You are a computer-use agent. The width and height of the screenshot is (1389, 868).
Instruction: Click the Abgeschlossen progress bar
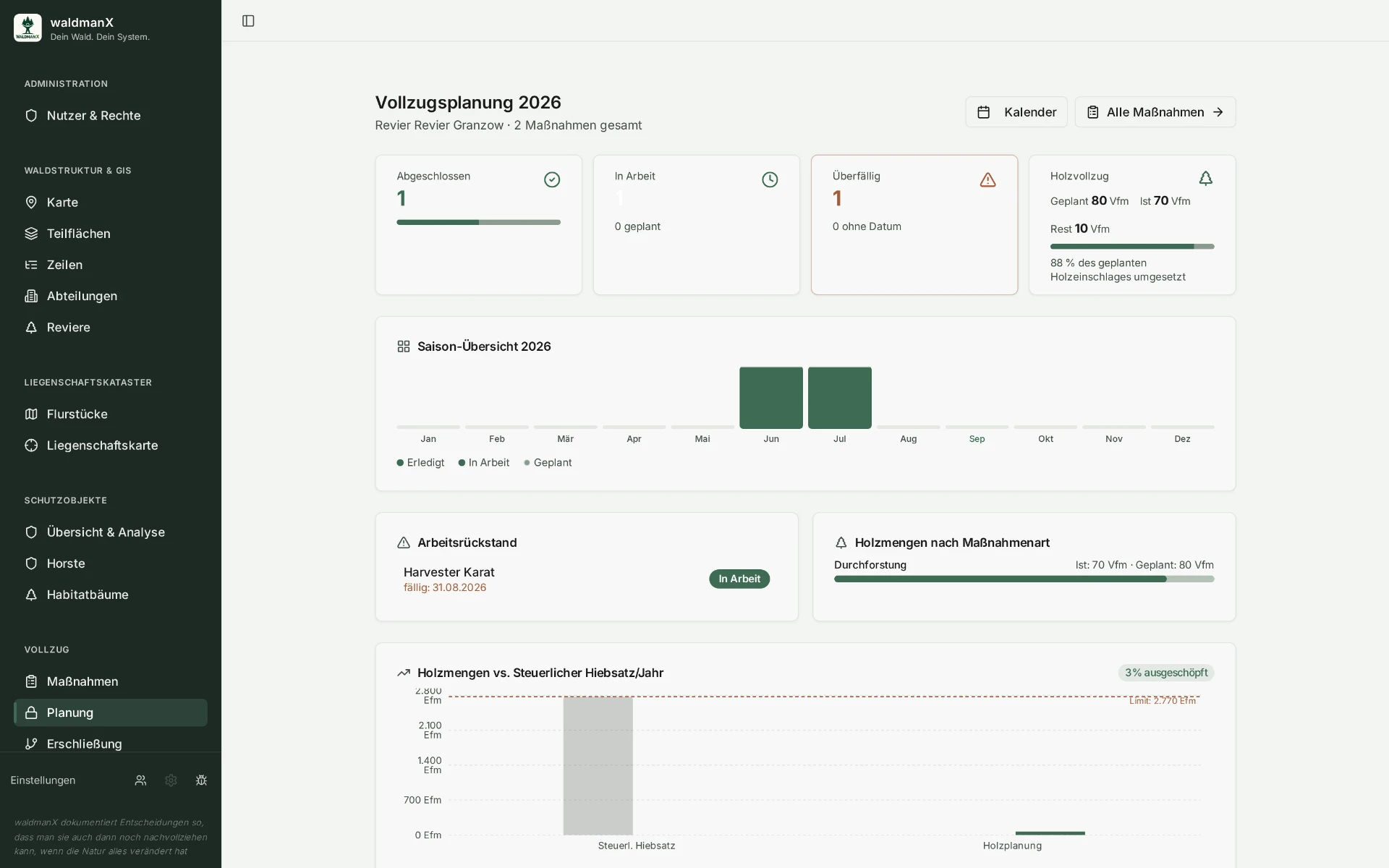478,222
